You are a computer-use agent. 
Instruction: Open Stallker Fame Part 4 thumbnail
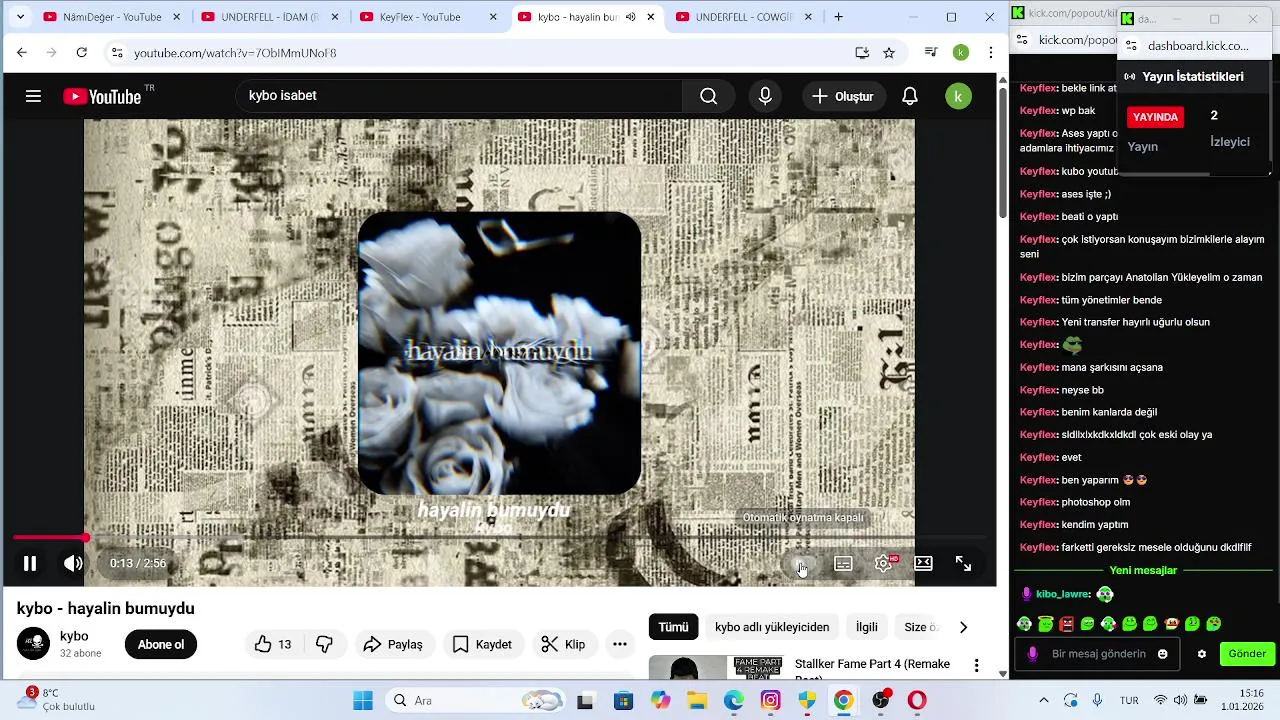tap(716, 667)
